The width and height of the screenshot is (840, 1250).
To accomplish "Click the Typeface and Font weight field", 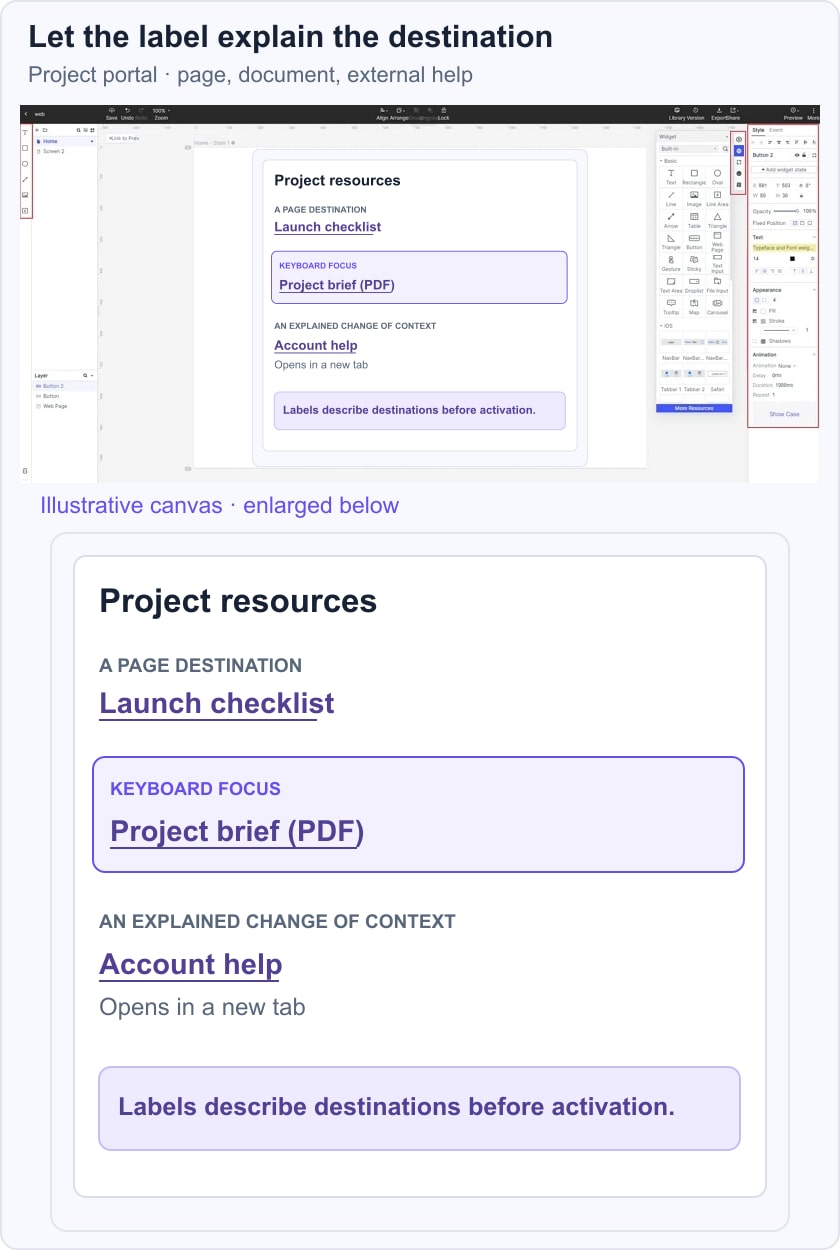I will click(x=784, y=248).
